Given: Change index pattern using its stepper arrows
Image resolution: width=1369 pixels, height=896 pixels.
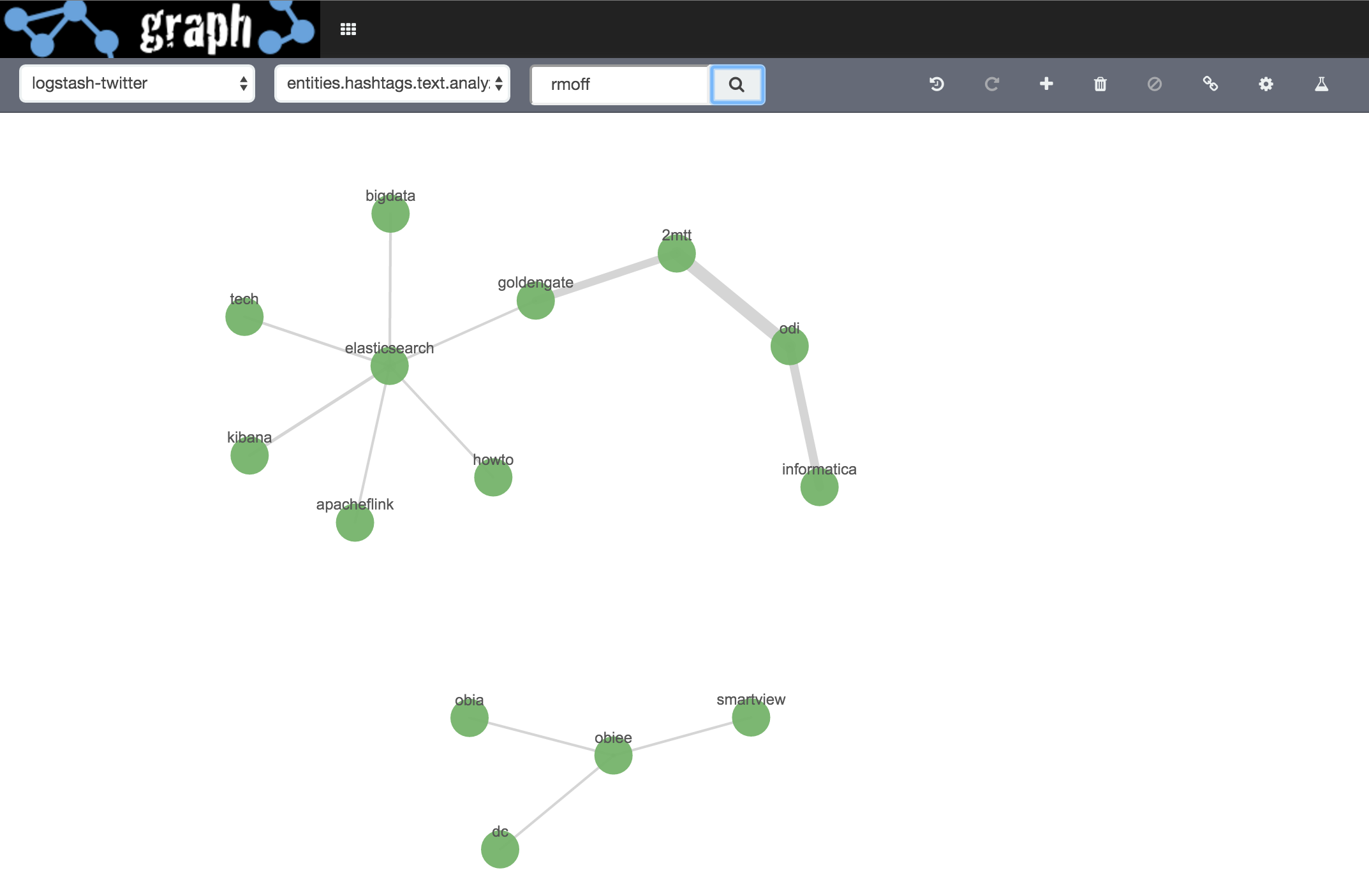Looking at the screenshot, I should coord(244,84).
